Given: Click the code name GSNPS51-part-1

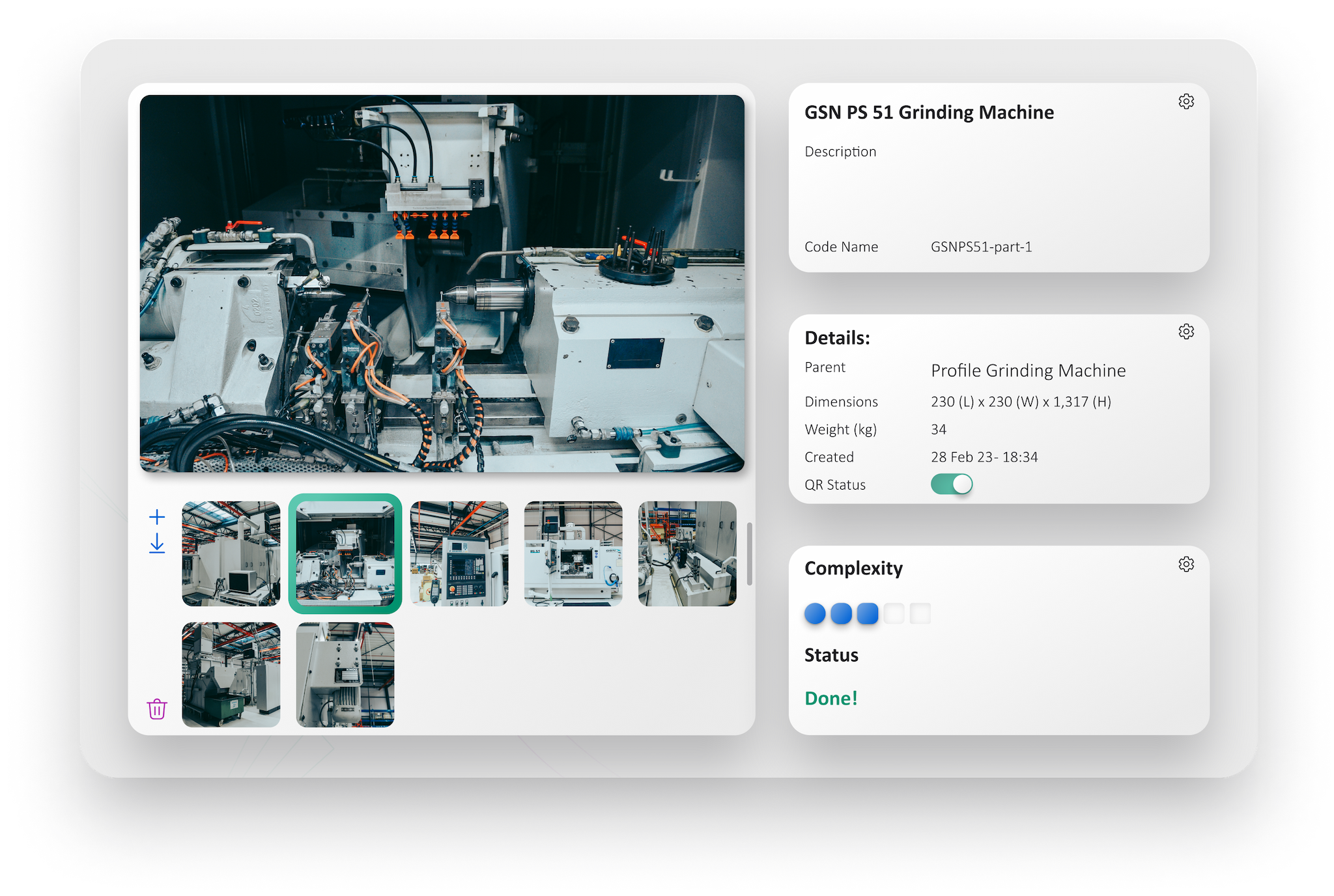Looking at the screenshot, I should pos(982,247).
